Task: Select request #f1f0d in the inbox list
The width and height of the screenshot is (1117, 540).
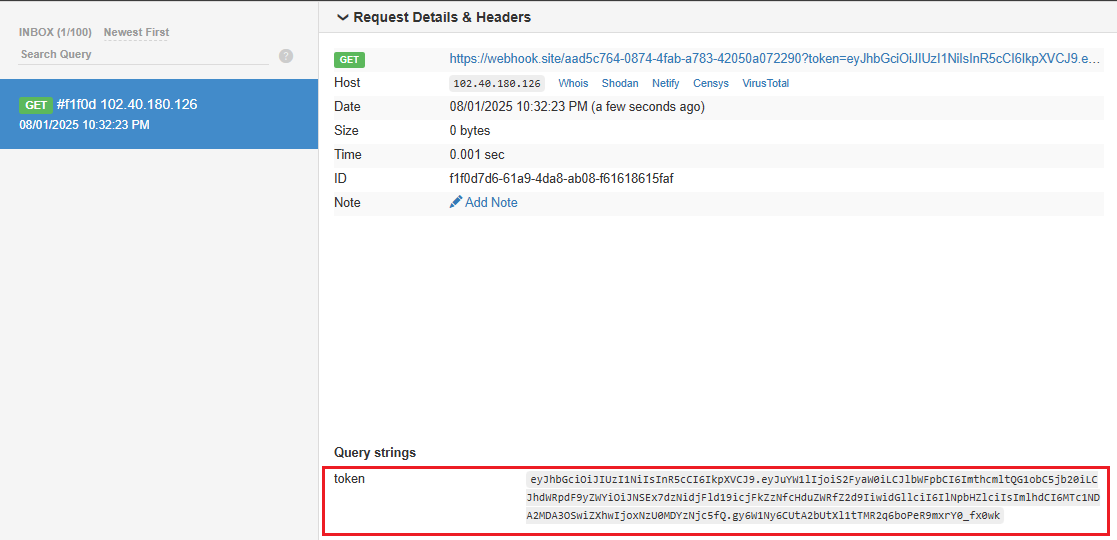Action: (x=158, y=114)
